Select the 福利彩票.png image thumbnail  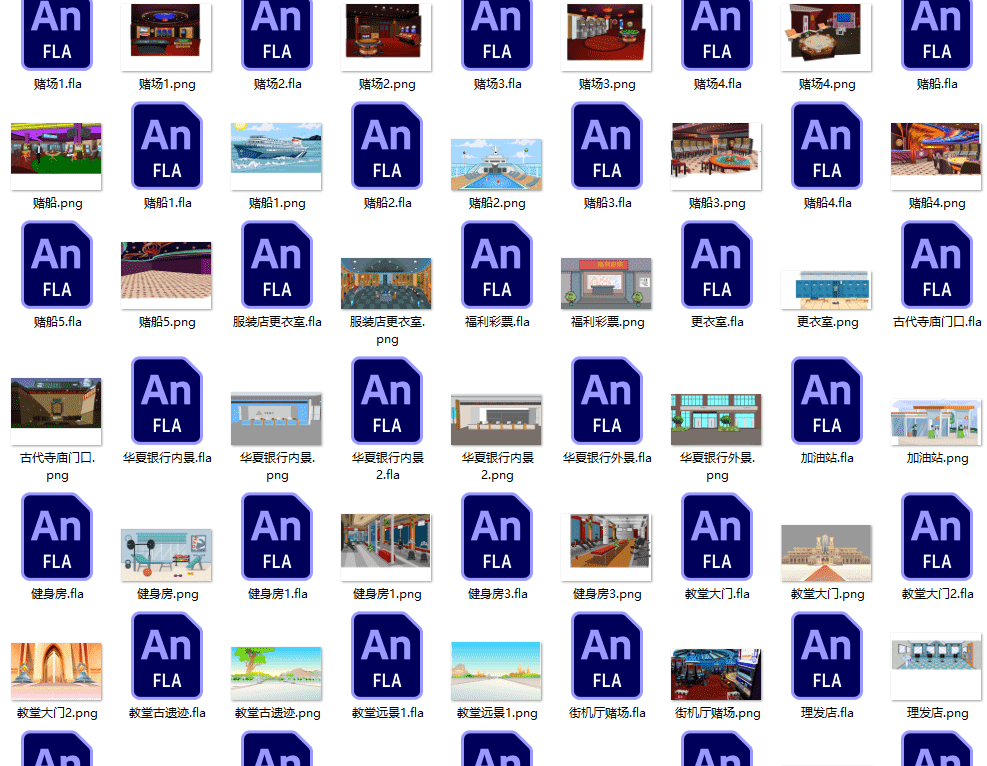coord(606,283)
